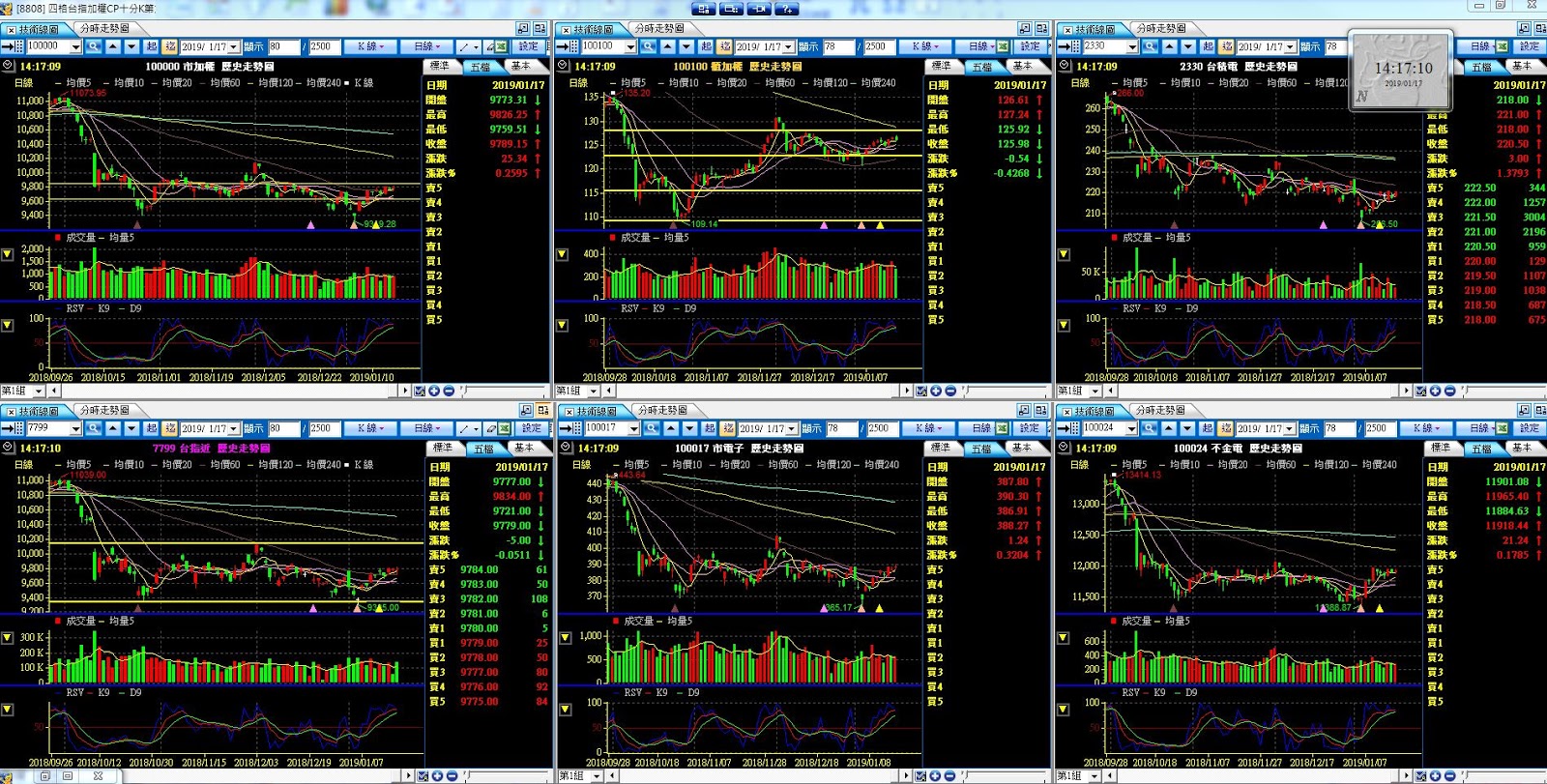
Task: Click the 顯示 count field showing 80 in 100000 toolbar
Action: tap(282, 46)
